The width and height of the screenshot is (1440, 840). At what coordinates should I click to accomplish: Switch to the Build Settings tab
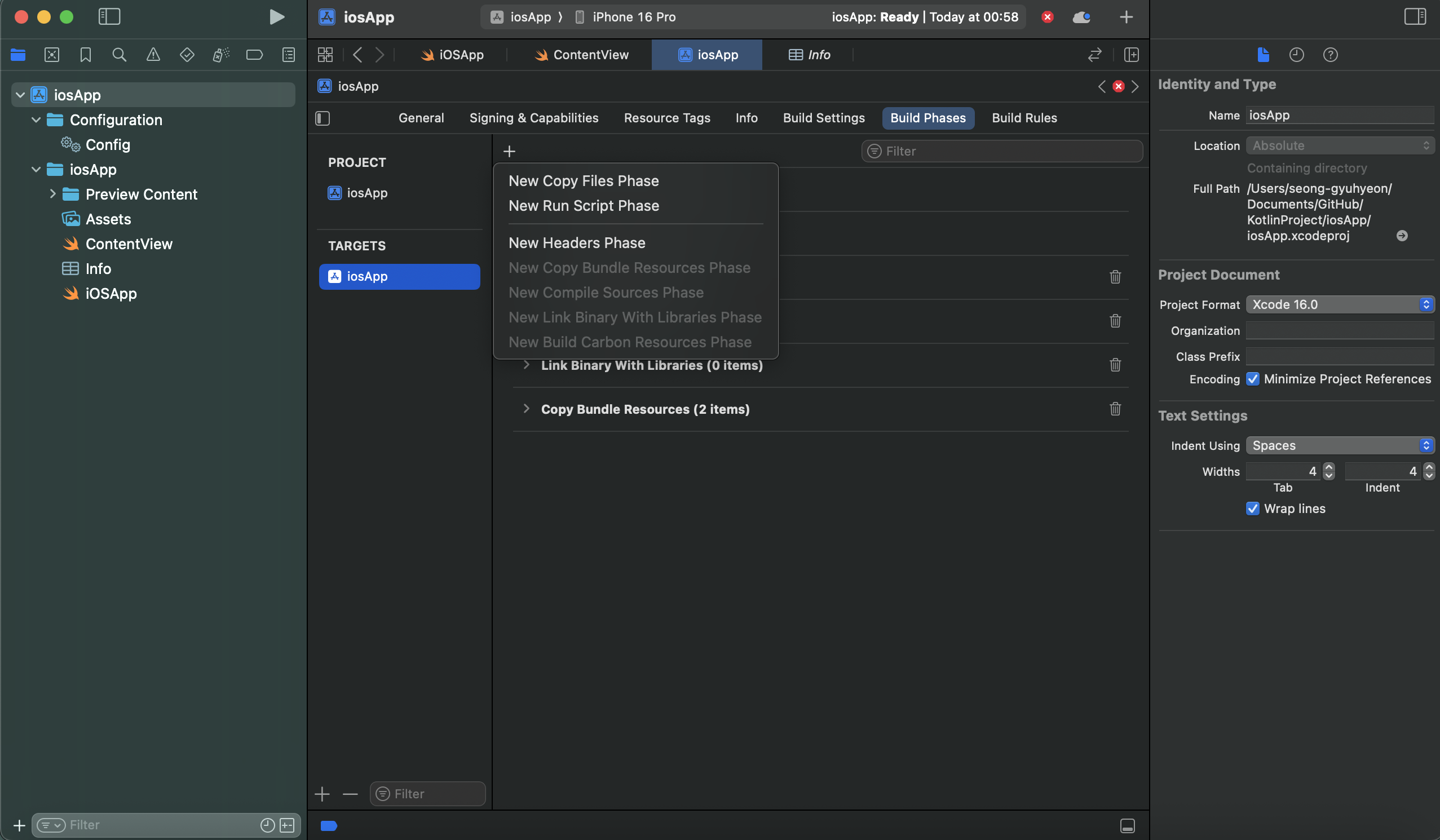(x=823, y=118)
